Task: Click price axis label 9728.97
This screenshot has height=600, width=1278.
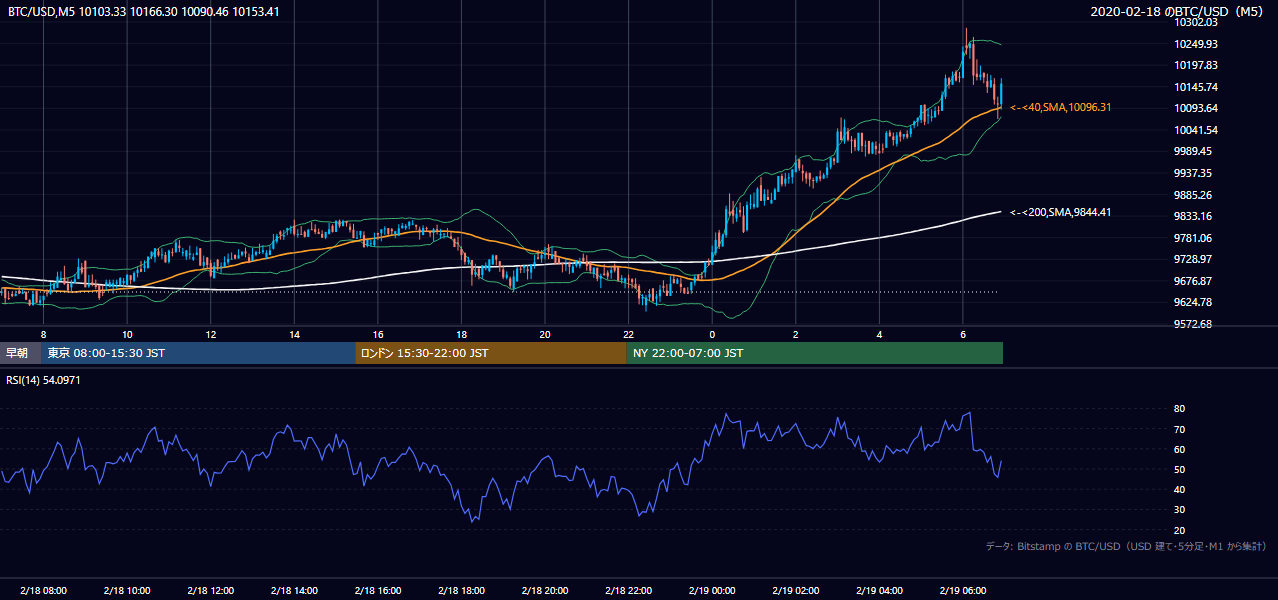Action: pyautogui.click(x=1192, y=259)
